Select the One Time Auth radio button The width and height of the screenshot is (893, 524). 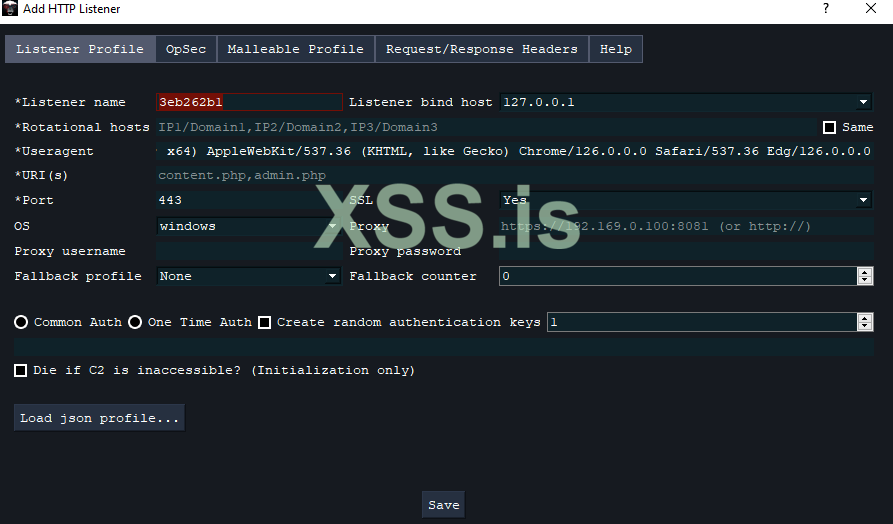tap(135, 322)
